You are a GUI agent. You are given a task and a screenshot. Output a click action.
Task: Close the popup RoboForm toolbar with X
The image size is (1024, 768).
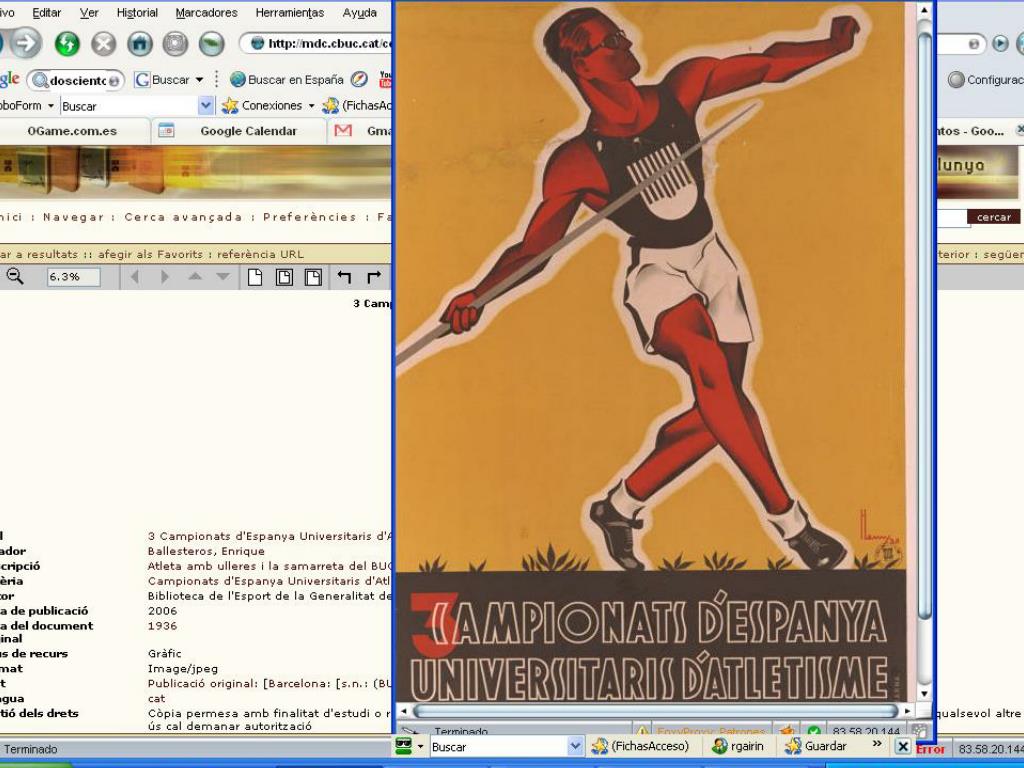click(x=903, y=746)
